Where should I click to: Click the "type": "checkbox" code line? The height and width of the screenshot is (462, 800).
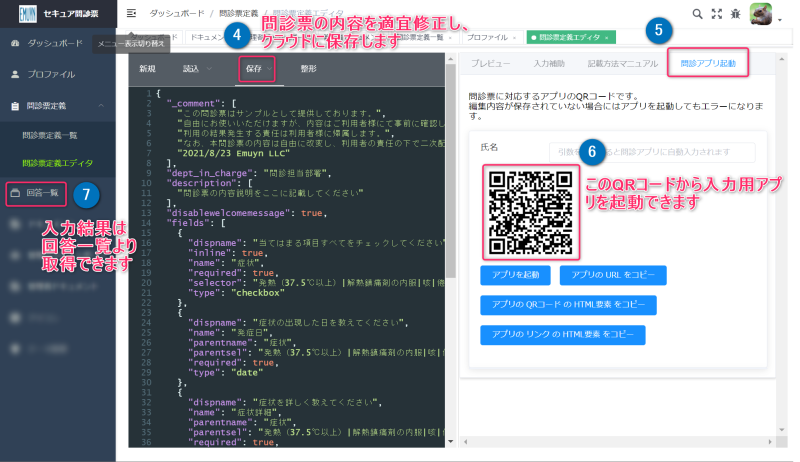236,293
